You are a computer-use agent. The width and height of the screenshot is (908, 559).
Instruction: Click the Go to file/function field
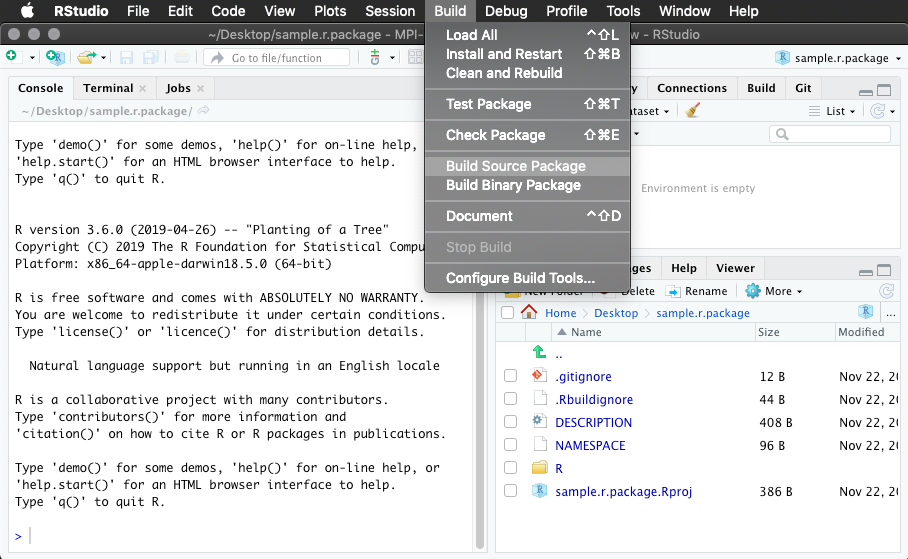pyautogui.click(x=277, y=57)
